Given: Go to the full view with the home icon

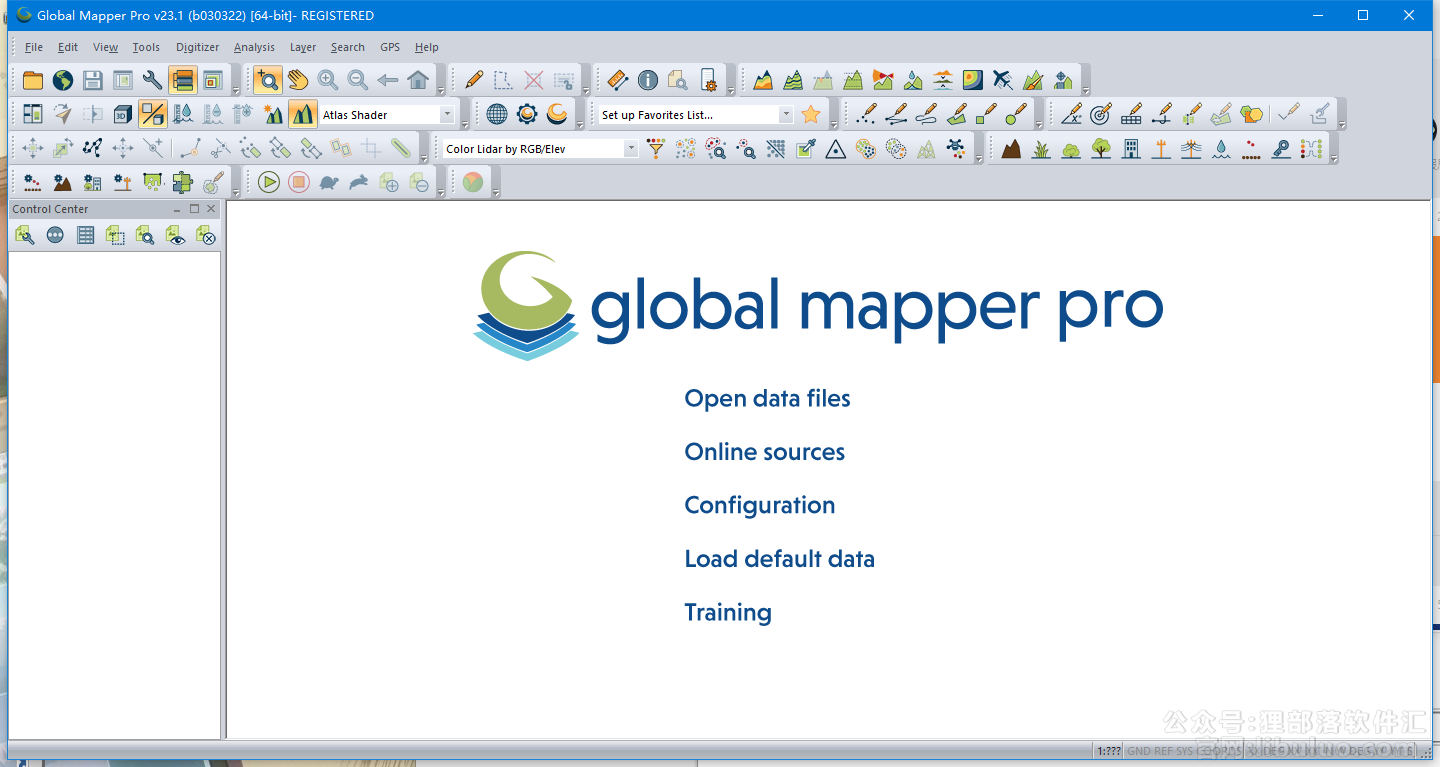Looking at the screenshot, I should tap(418, 80).
